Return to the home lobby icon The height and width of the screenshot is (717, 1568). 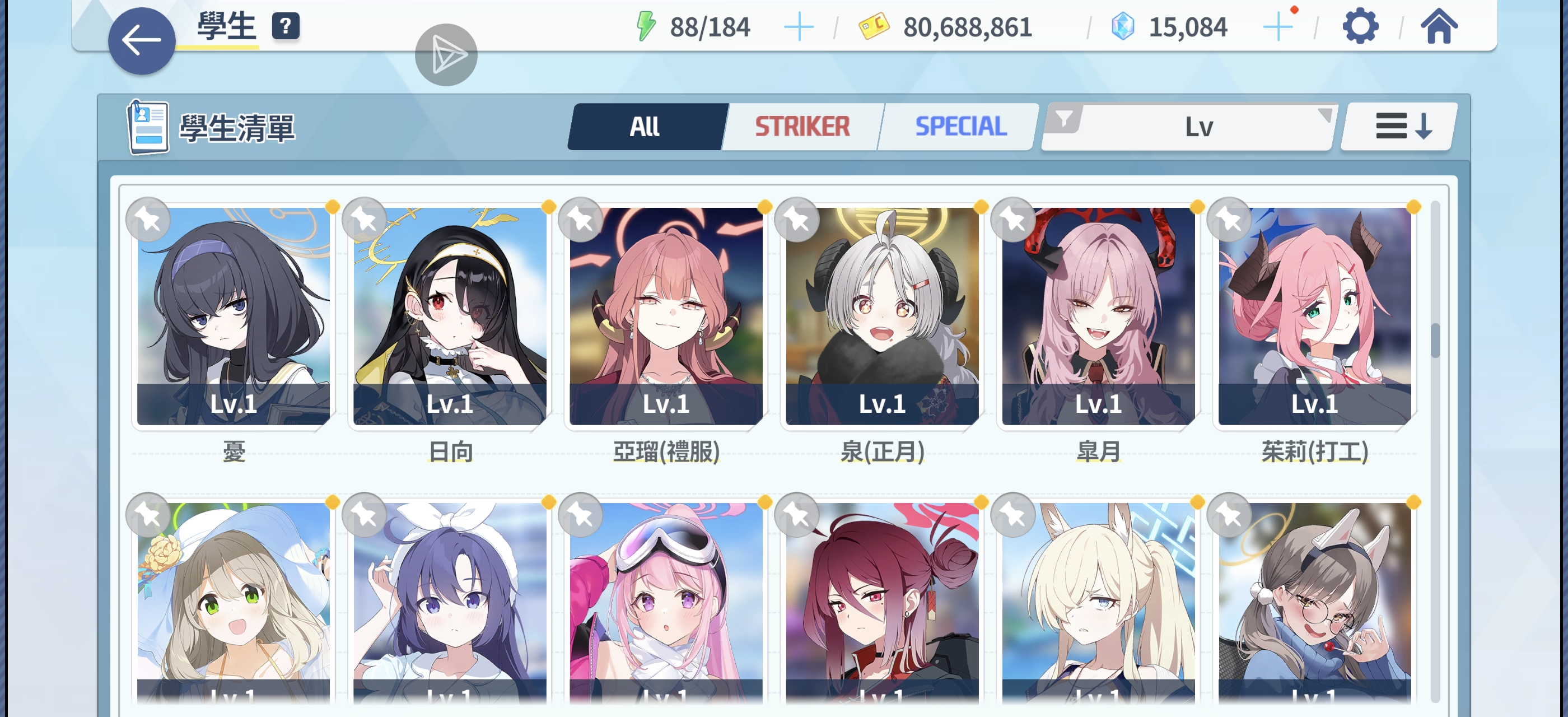pyautogui.click(x=1439, y=26)
